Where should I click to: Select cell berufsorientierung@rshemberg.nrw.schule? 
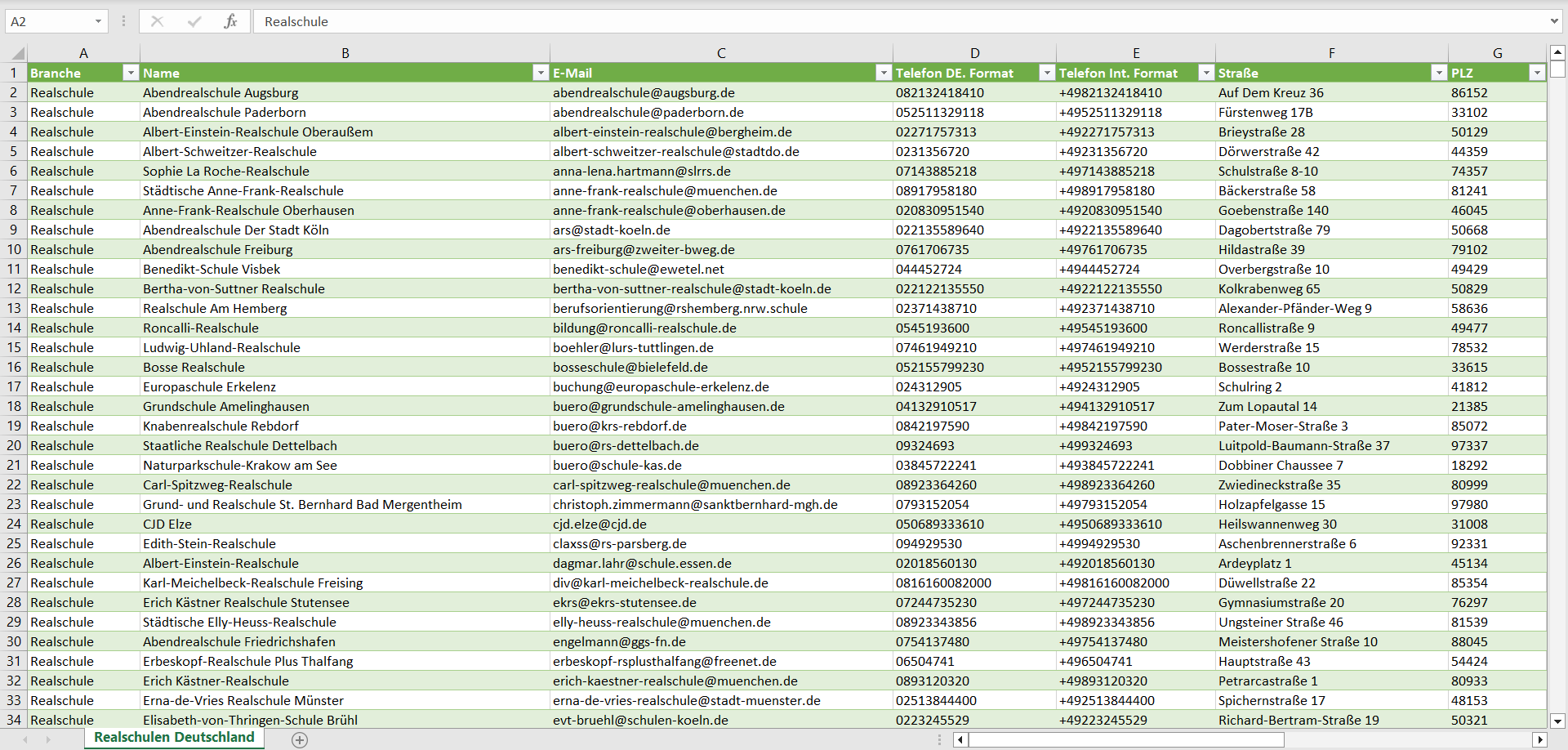click(x=721, y=308)
